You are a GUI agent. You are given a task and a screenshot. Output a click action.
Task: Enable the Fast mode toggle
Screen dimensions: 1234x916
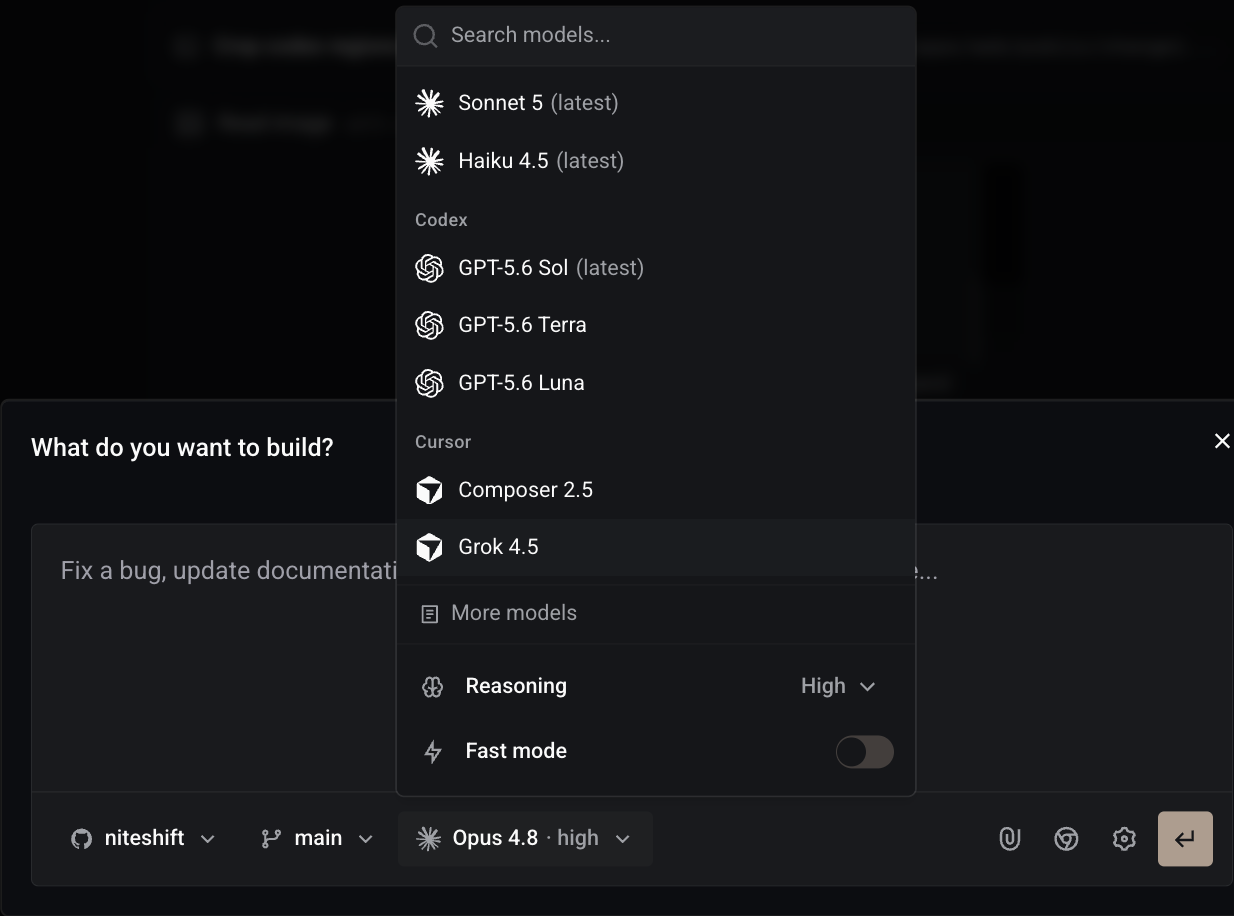(864, 752)
